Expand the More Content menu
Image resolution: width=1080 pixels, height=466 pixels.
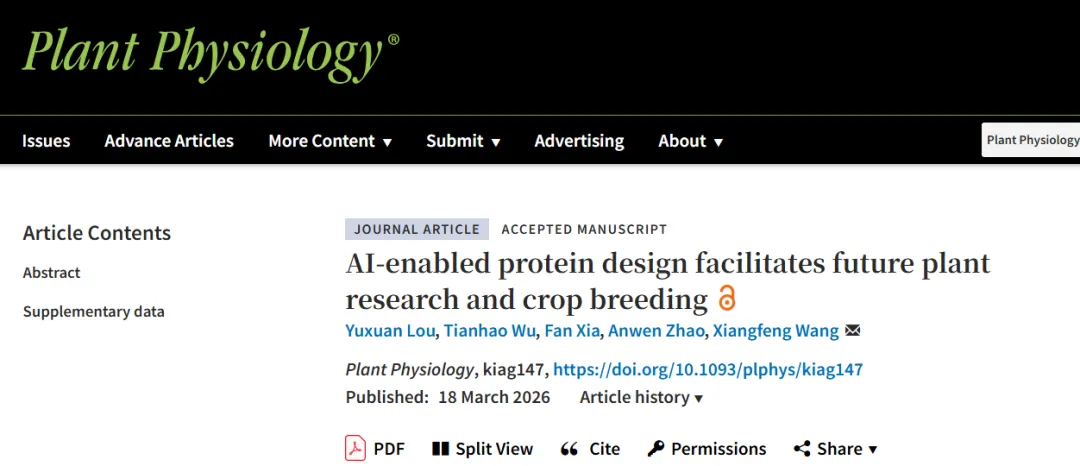point(330,141)
